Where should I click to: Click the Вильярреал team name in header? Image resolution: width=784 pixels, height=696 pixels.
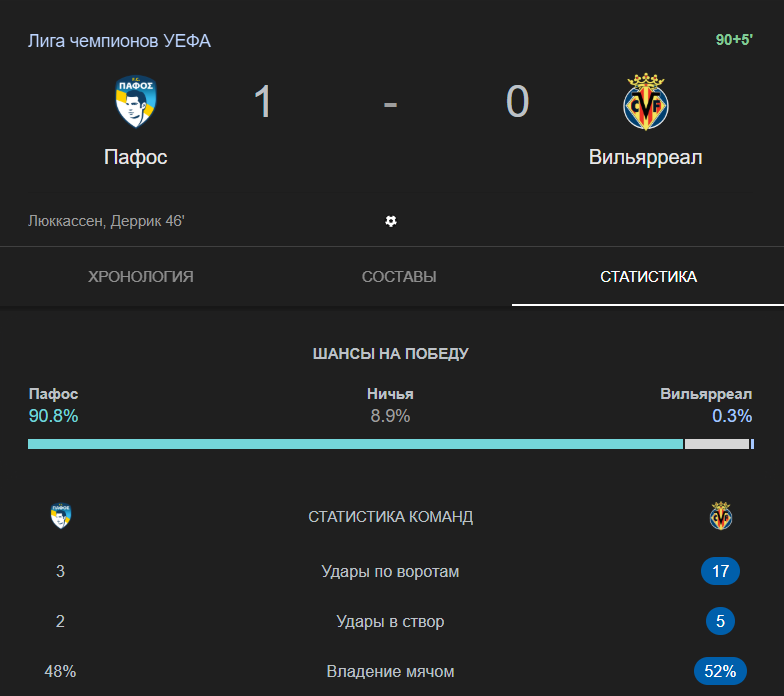click(645, 157)
